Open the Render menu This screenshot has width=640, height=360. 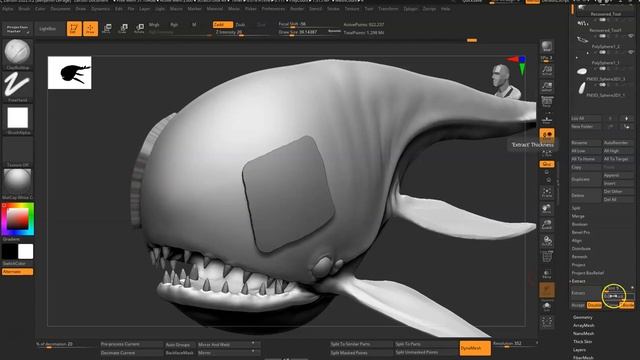tap(297, 9)
